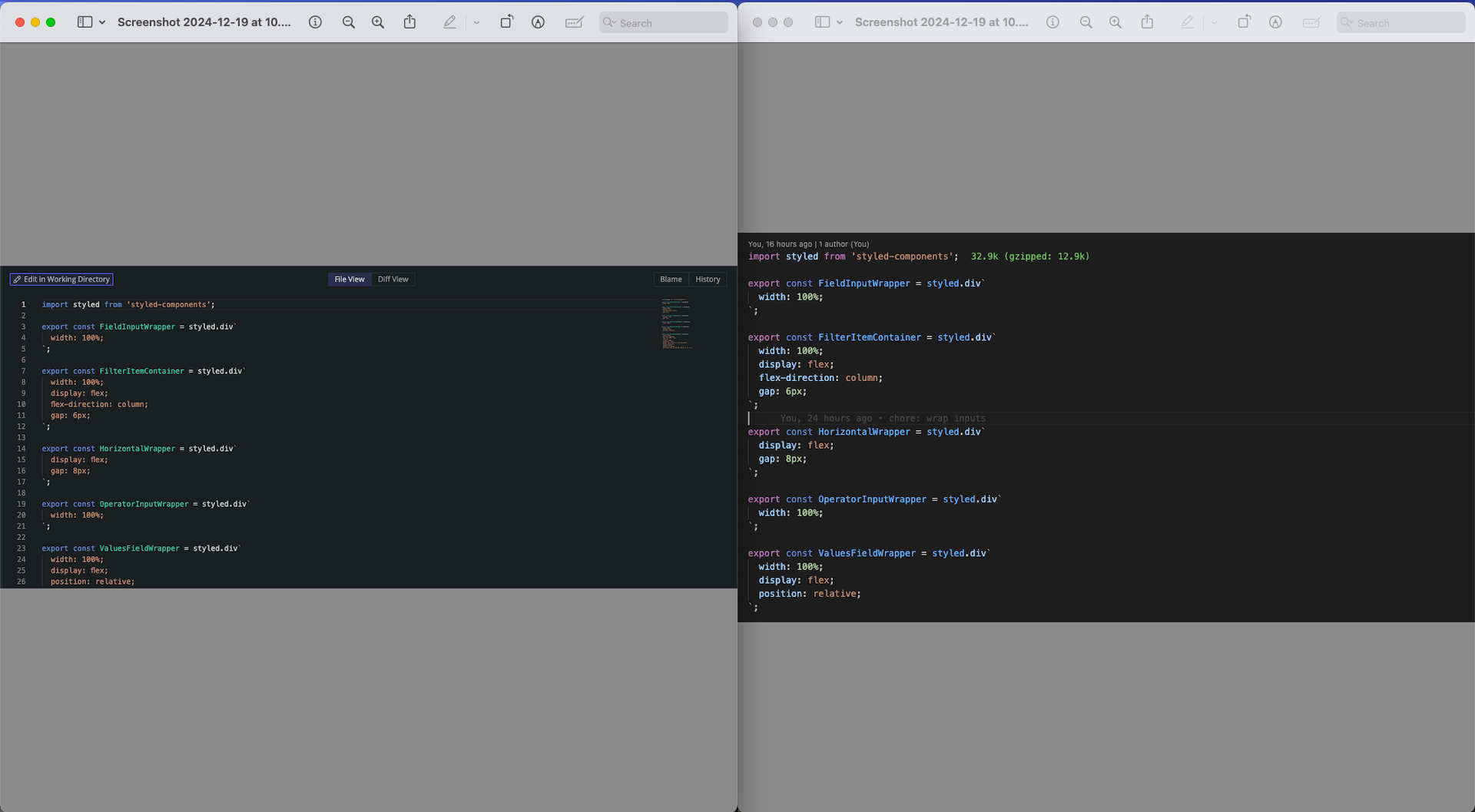Viewport: 1475px width, 812px height.
Task: Open form filling tool in left window
Action: tap(574, 22)
